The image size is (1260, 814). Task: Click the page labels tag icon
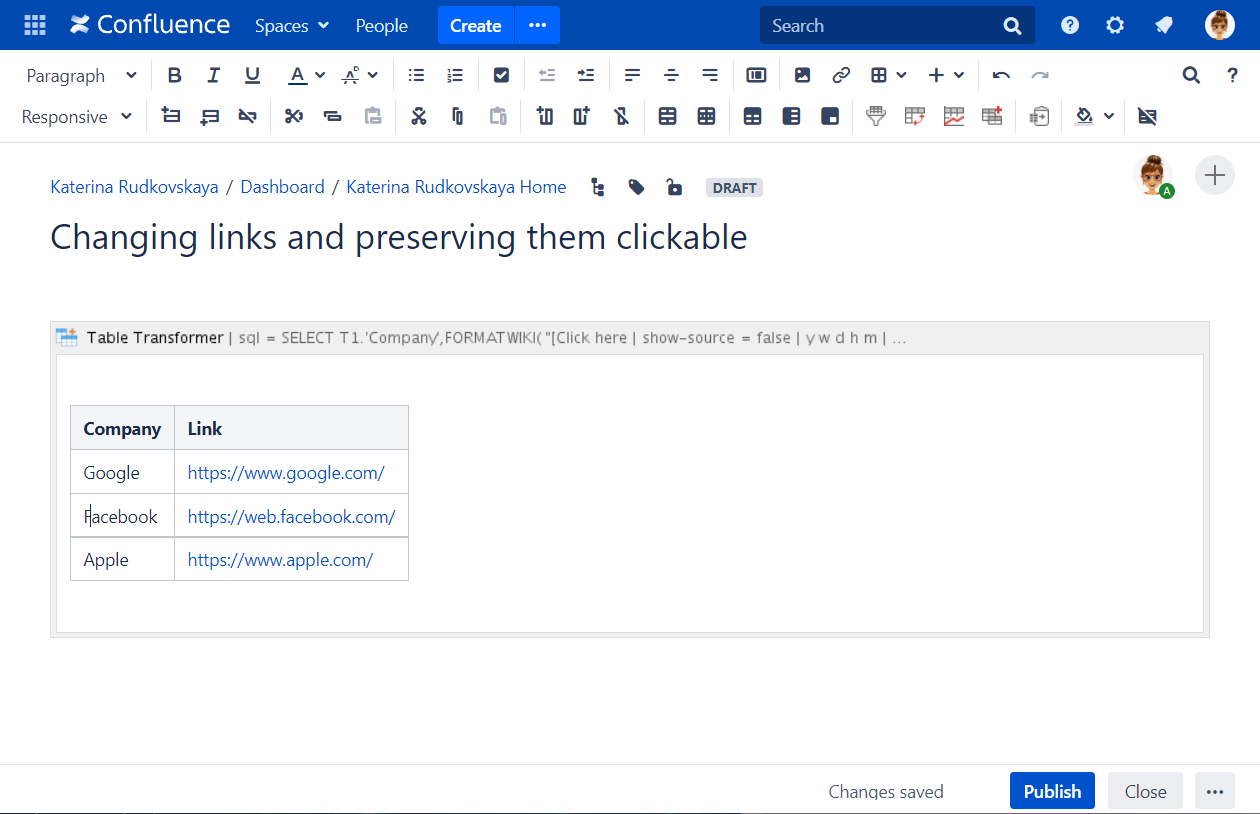point(636,187)
